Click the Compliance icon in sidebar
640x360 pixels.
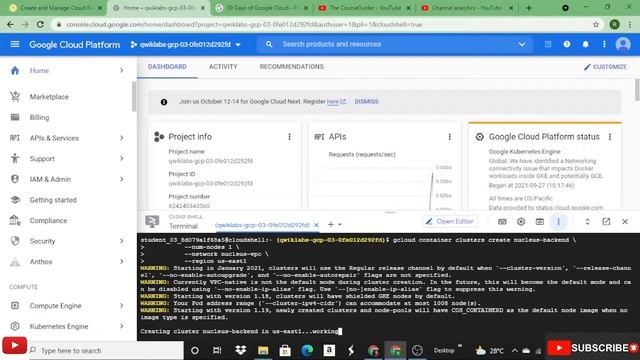(x=15, y=220)
